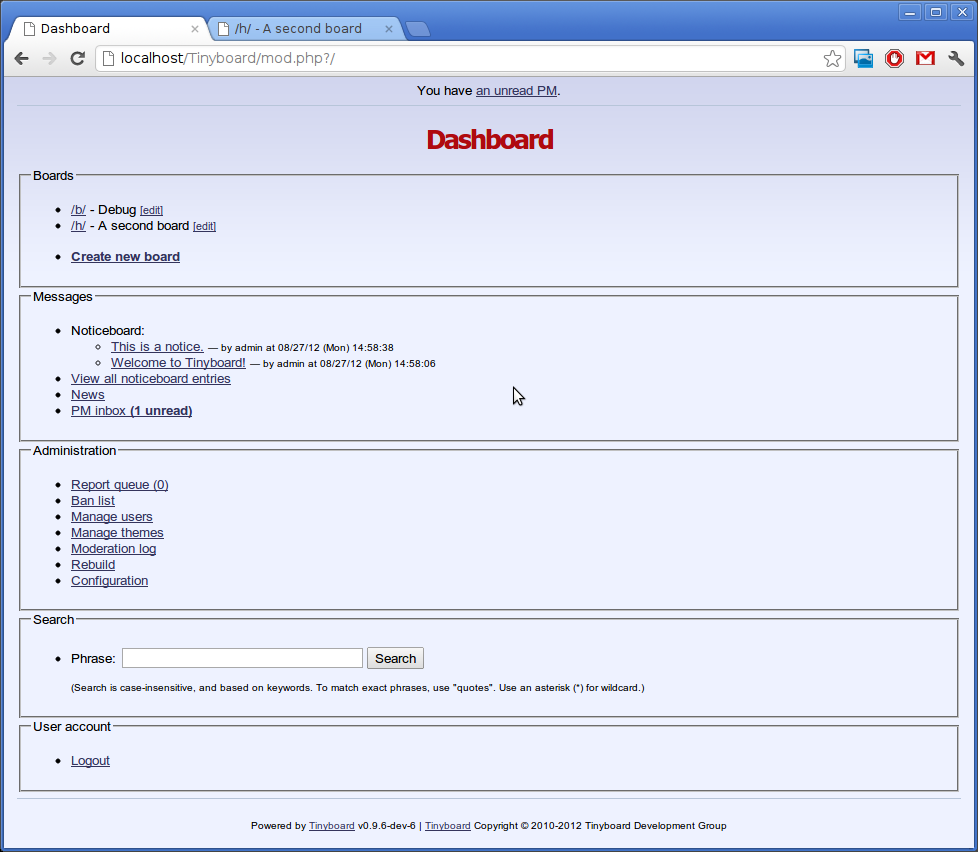Open the Moderation log
The height and width of the screenshot is (852, 978).
point(113,549)
